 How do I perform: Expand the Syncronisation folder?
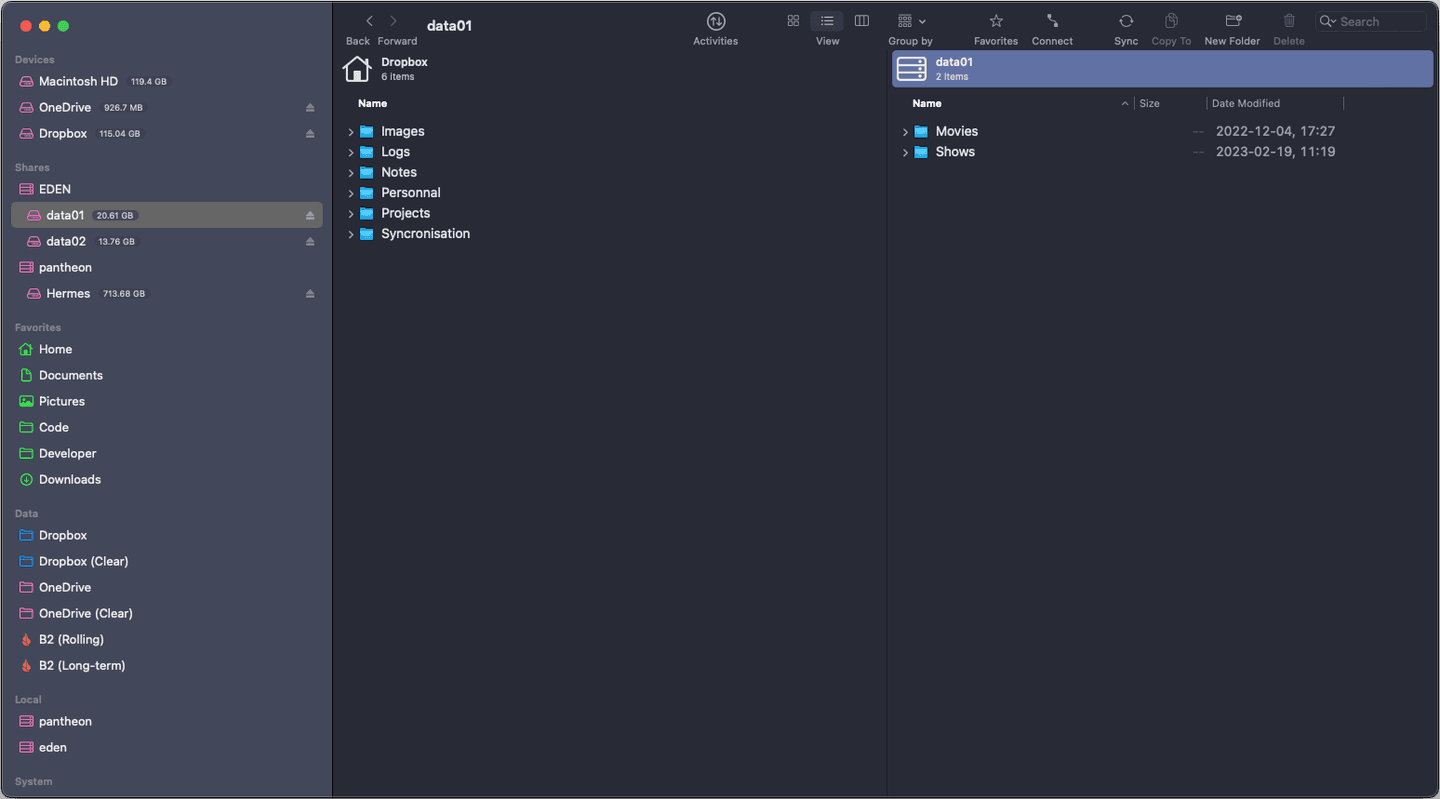(x=351, y=235)
